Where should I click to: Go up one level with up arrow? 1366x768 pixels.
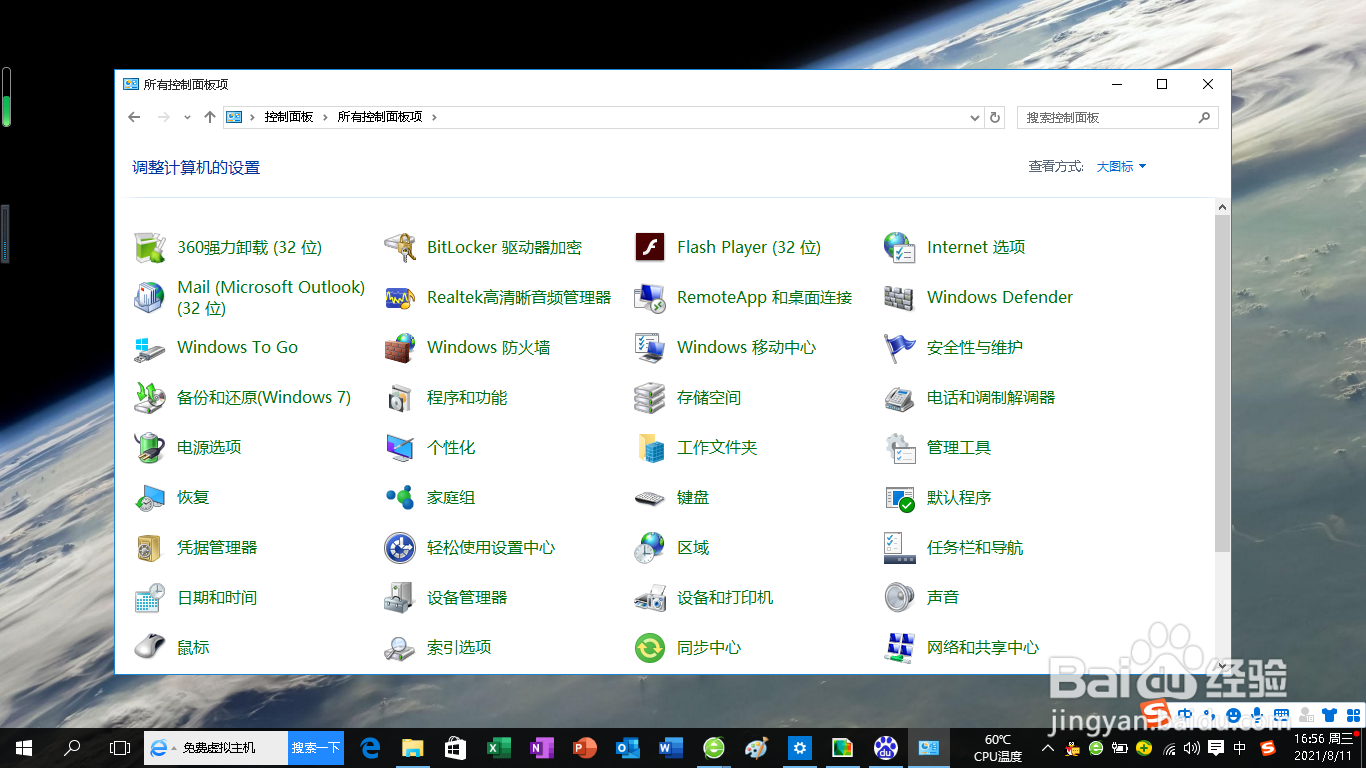click(x=209, y=117)
